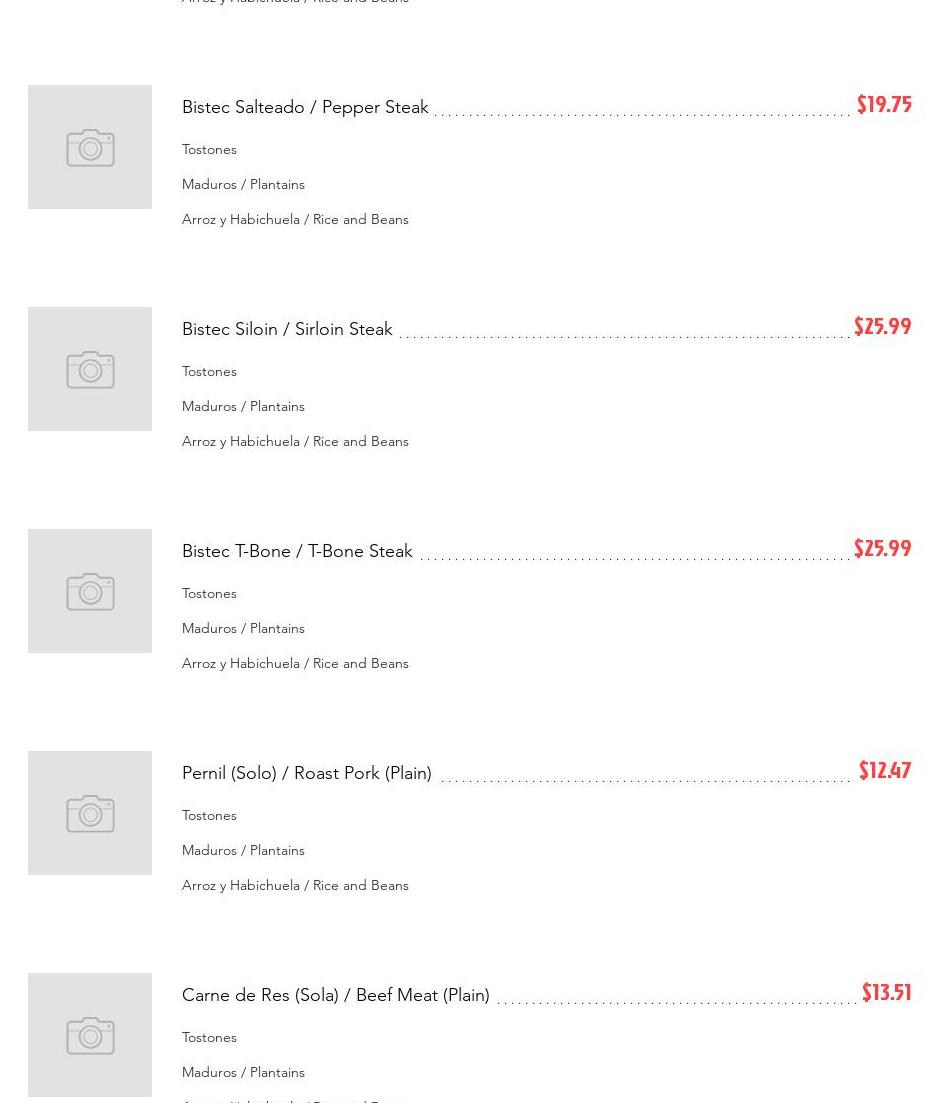Click the Carne de Res placeholder photo
945x1103 pixels.
90,1035
